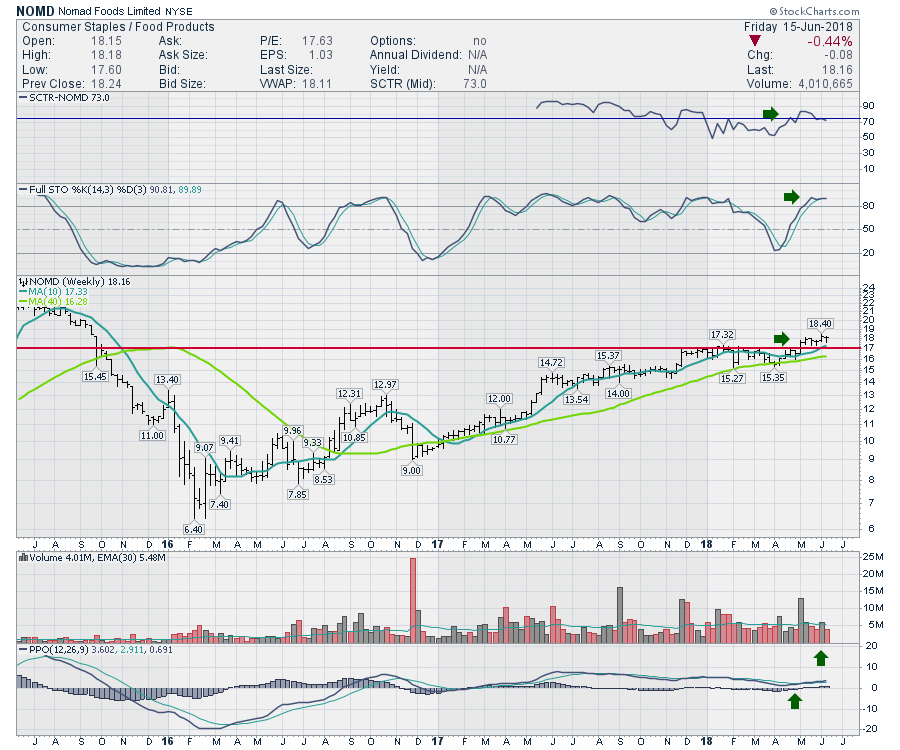The height and width of the screenshot is (750, 900).
Task: Click the MA(40) 16.28 legend entry
Action: coord(53,301)
